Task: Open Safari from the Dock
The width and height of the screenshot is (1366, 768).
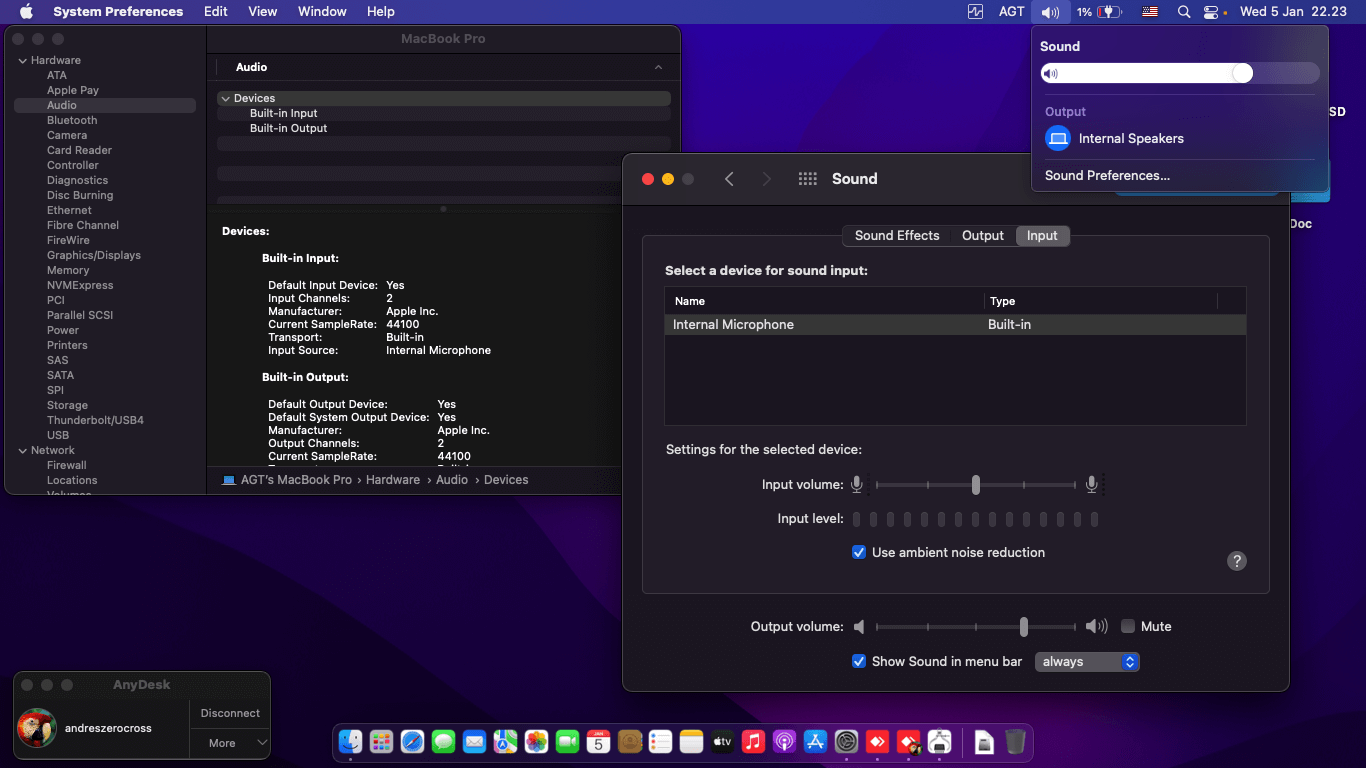Action: [412, 742]
